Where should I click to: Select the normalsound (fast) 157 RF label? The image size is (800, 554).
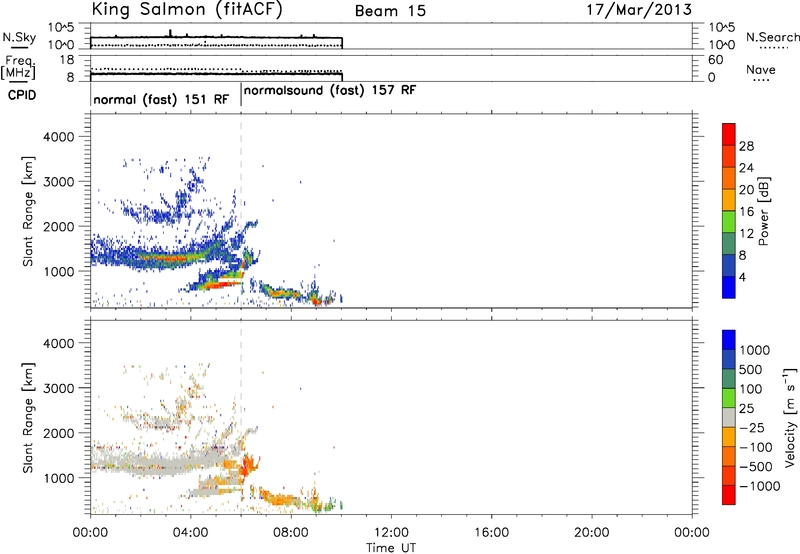point(330,90)
